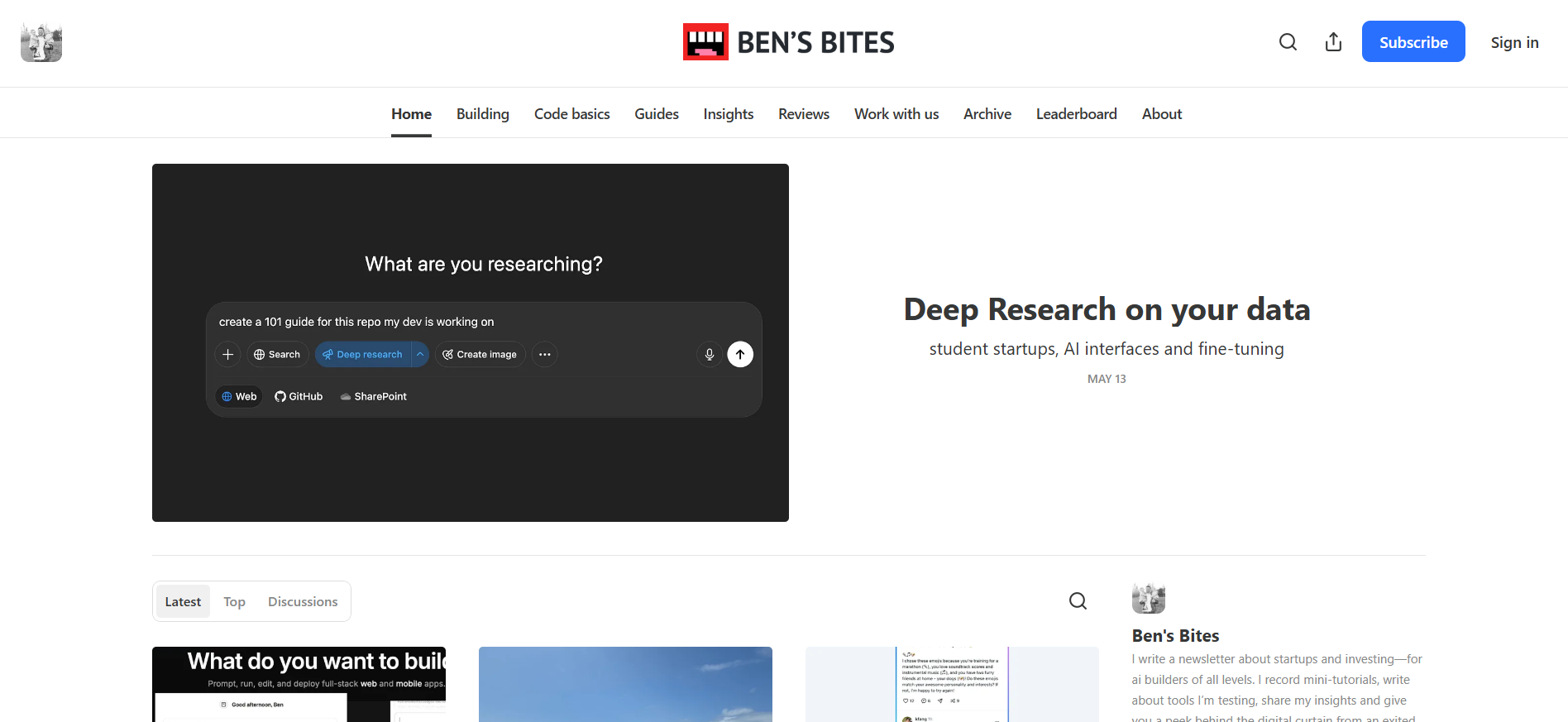
Task: Click the prompt text create a 101 guide
Action: [356, 322]
